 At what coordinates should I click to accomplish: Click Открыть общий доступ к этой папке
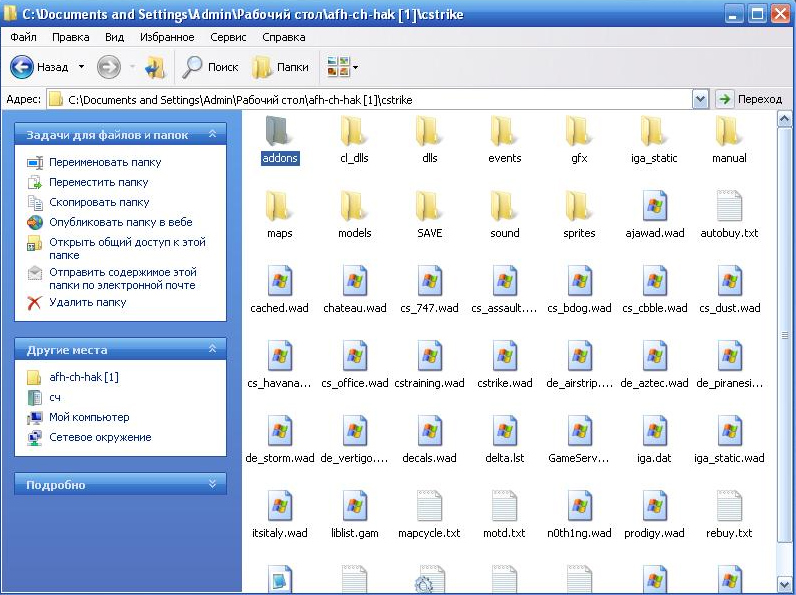[127, 248]
